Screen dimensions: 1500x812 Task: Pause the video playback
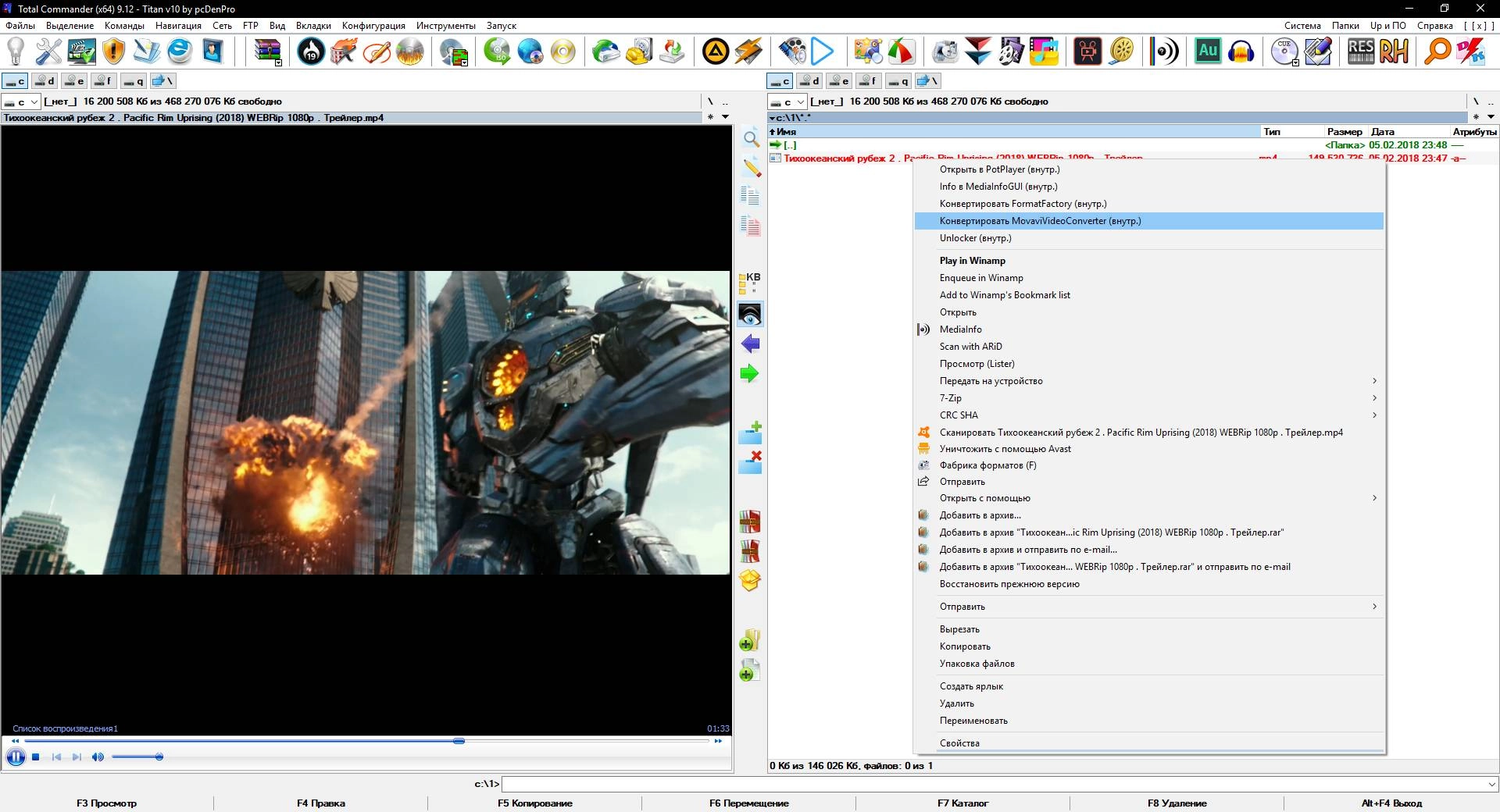pyautogui.click(x=16, y=757)
